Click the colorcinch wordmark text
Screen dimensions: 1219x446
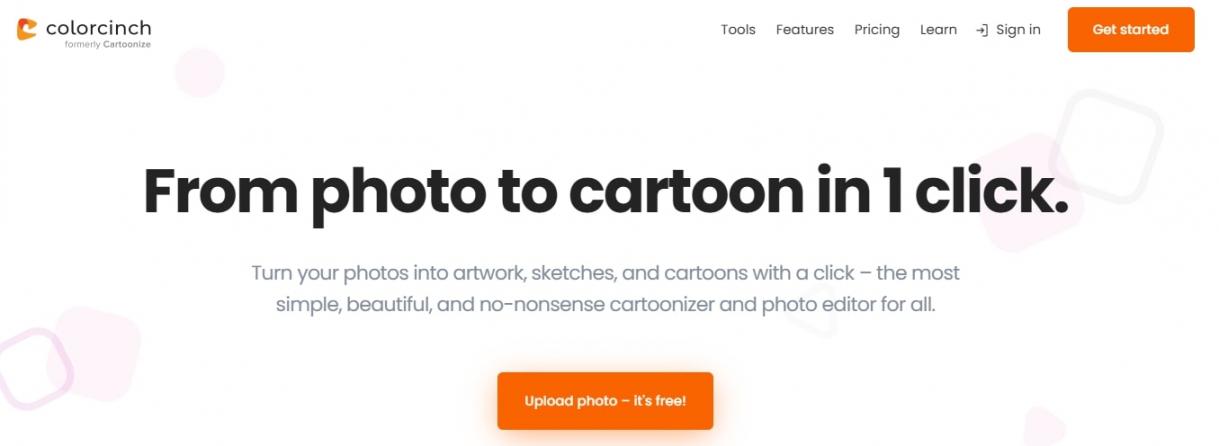tap(98, 27)
